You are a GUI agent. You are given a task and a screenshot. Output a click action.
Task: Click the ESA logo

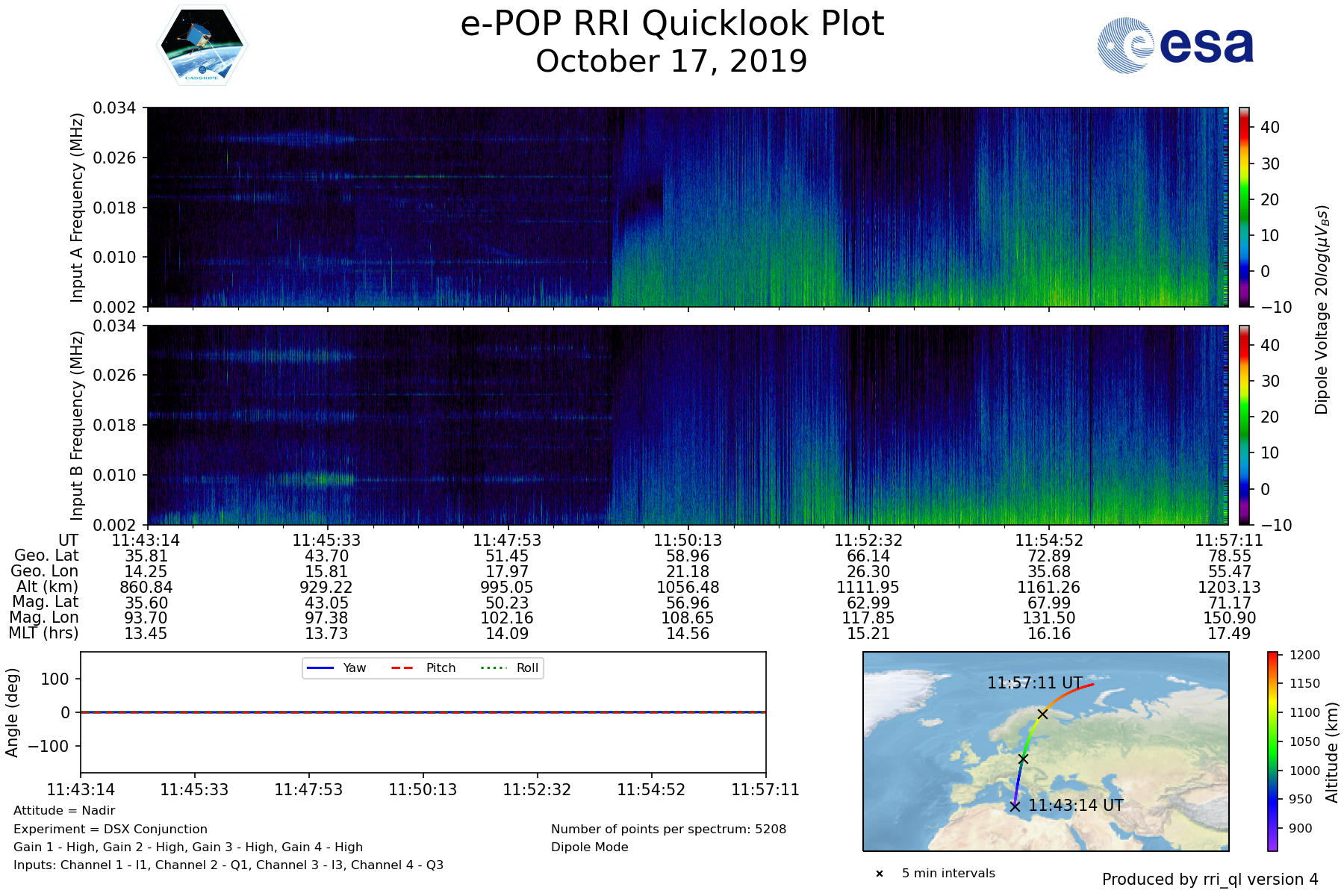1175,46
